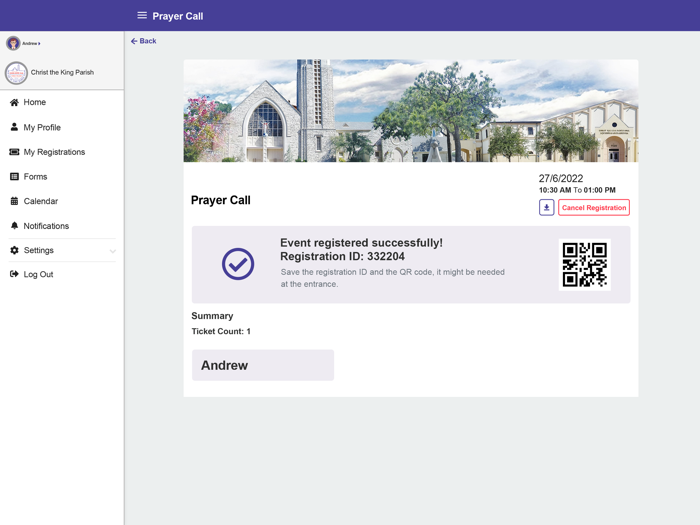Viewport: 700px width, 525px height.
Task: Click the Andrew attendee card
Action: coord(263,365)
